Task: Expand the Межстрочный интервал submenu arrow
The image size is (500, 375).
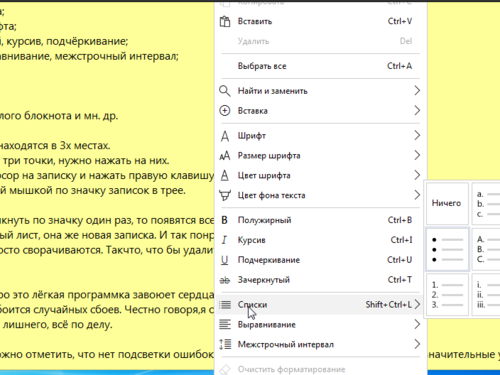Action: [417, 344]
